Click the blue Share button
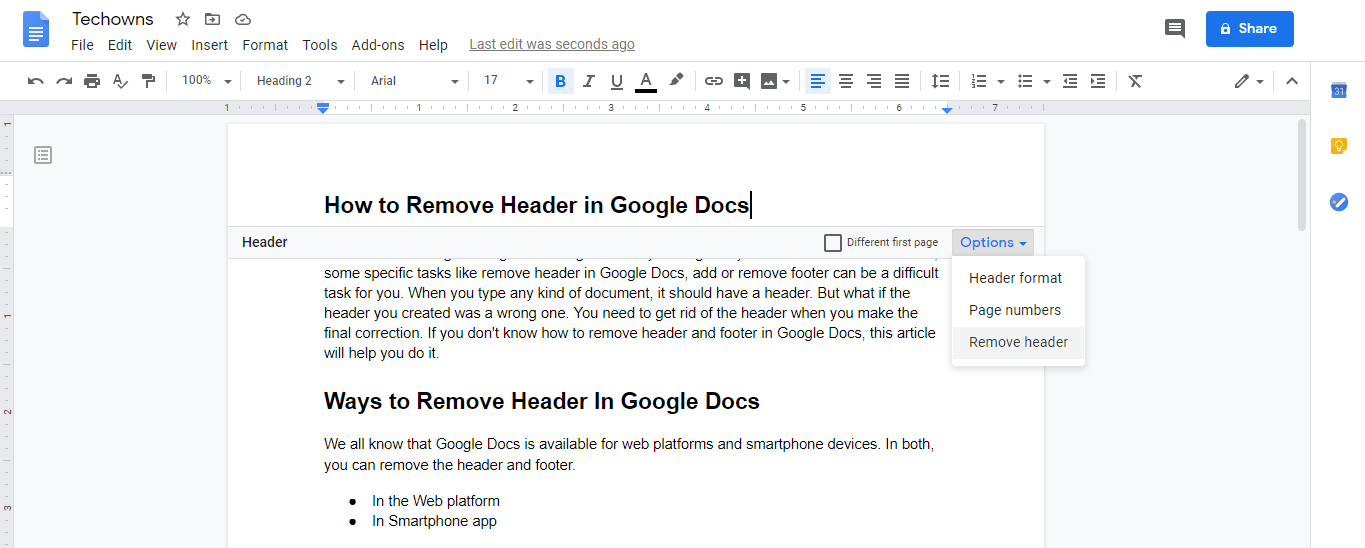 pyautogui.click(x=1249, y=29)
